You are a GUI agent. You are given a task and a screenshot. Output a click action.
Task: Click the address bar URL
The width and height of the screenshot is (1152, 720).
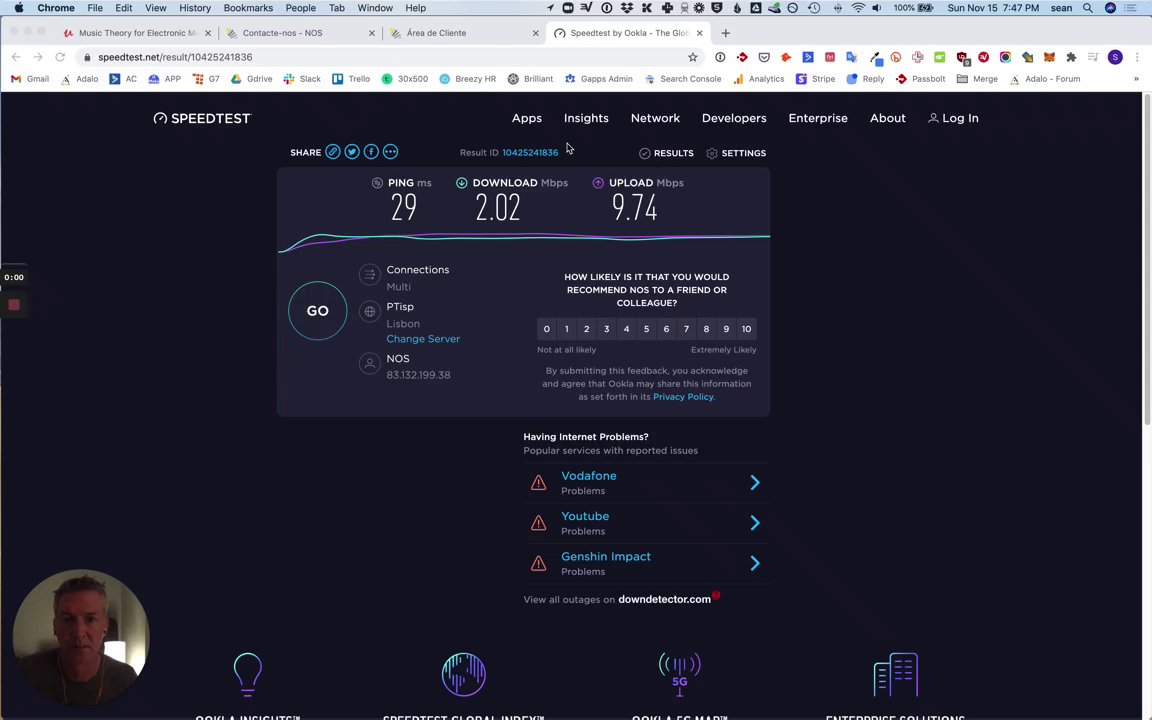(175, 57)
